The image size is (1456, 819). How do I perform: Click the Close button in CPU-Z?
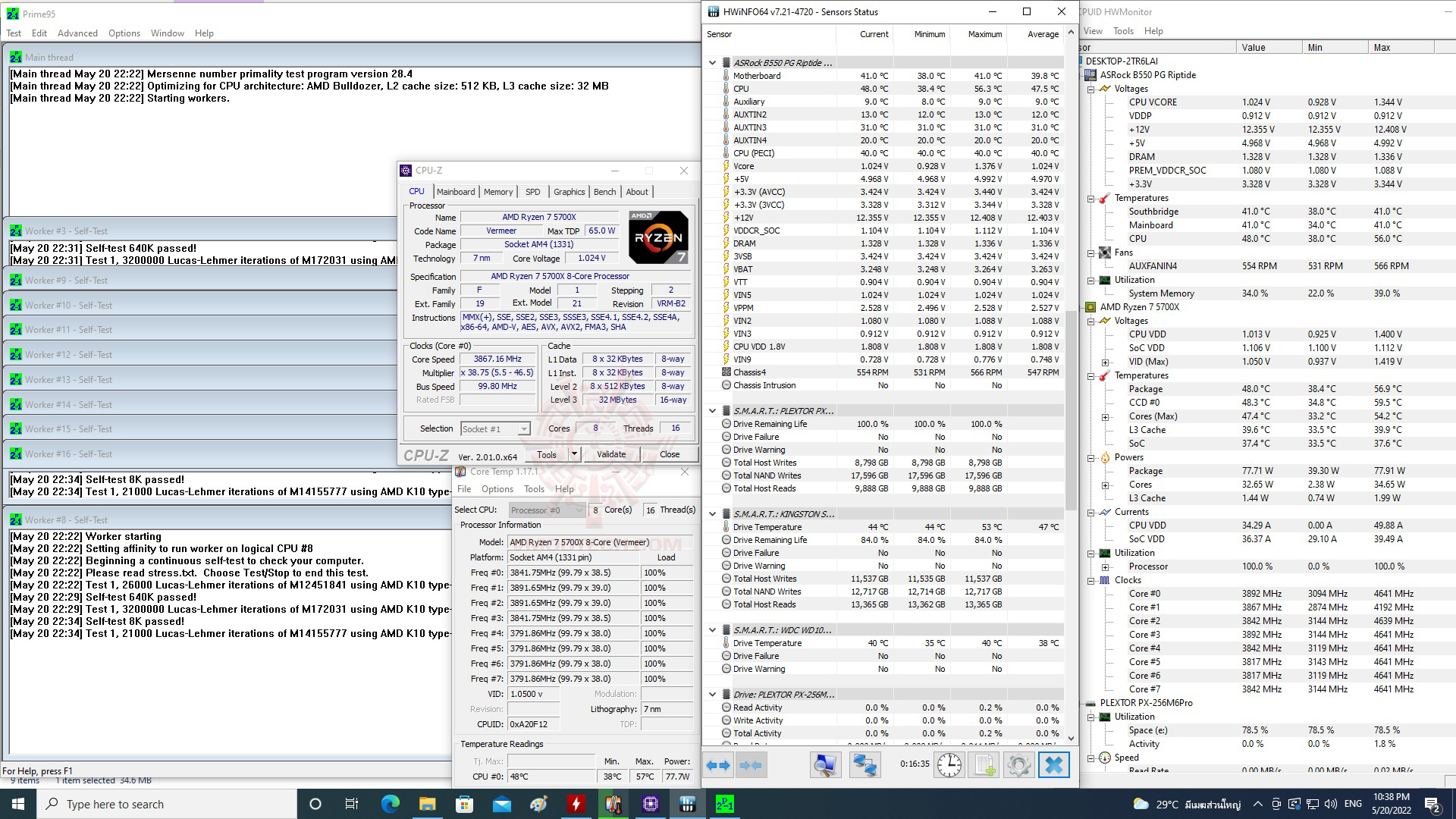670,454
